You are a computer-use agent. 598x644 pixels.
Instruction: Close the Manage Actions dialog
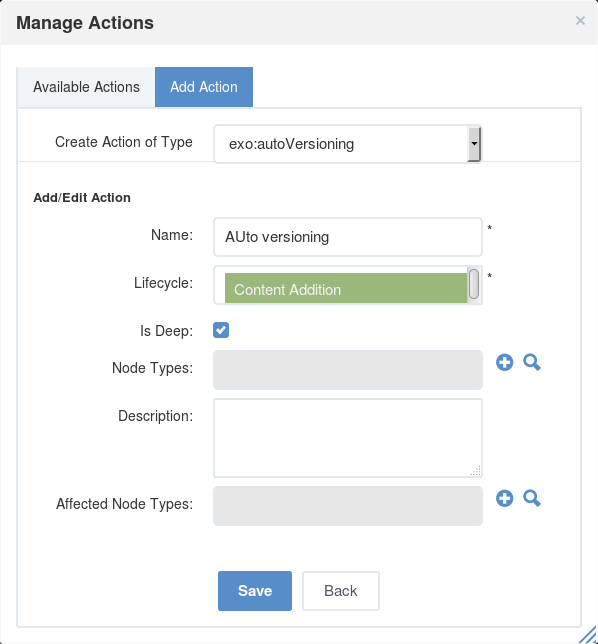[x=580, y=21]
